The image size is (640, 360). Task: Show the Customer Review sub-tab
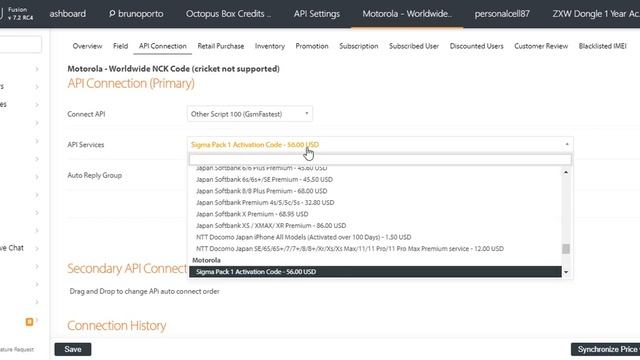point(541,46)
